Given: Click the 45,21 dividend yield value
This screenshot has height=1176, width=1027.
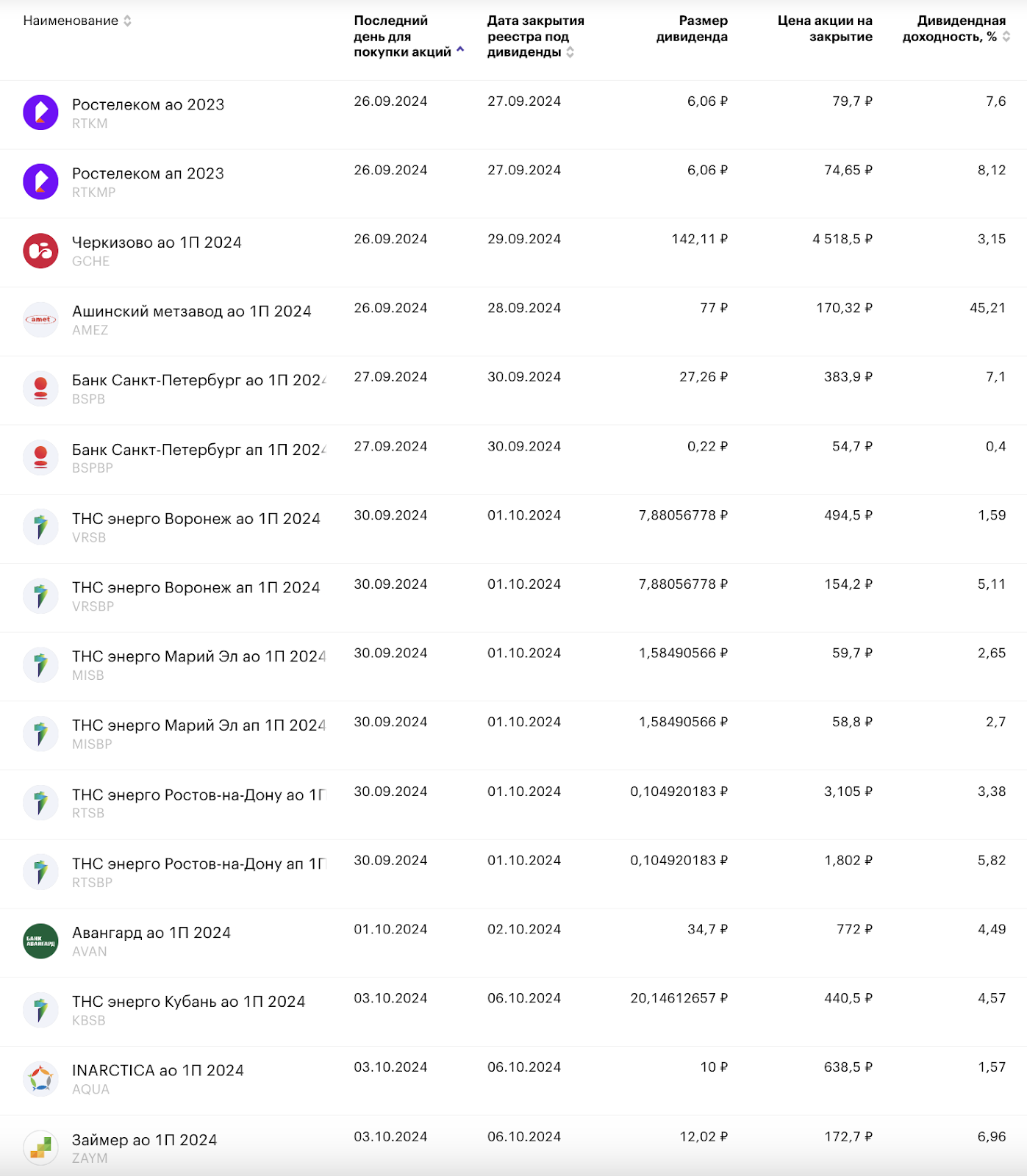Looking at the screenshot, I should click(x=987, y=308).
